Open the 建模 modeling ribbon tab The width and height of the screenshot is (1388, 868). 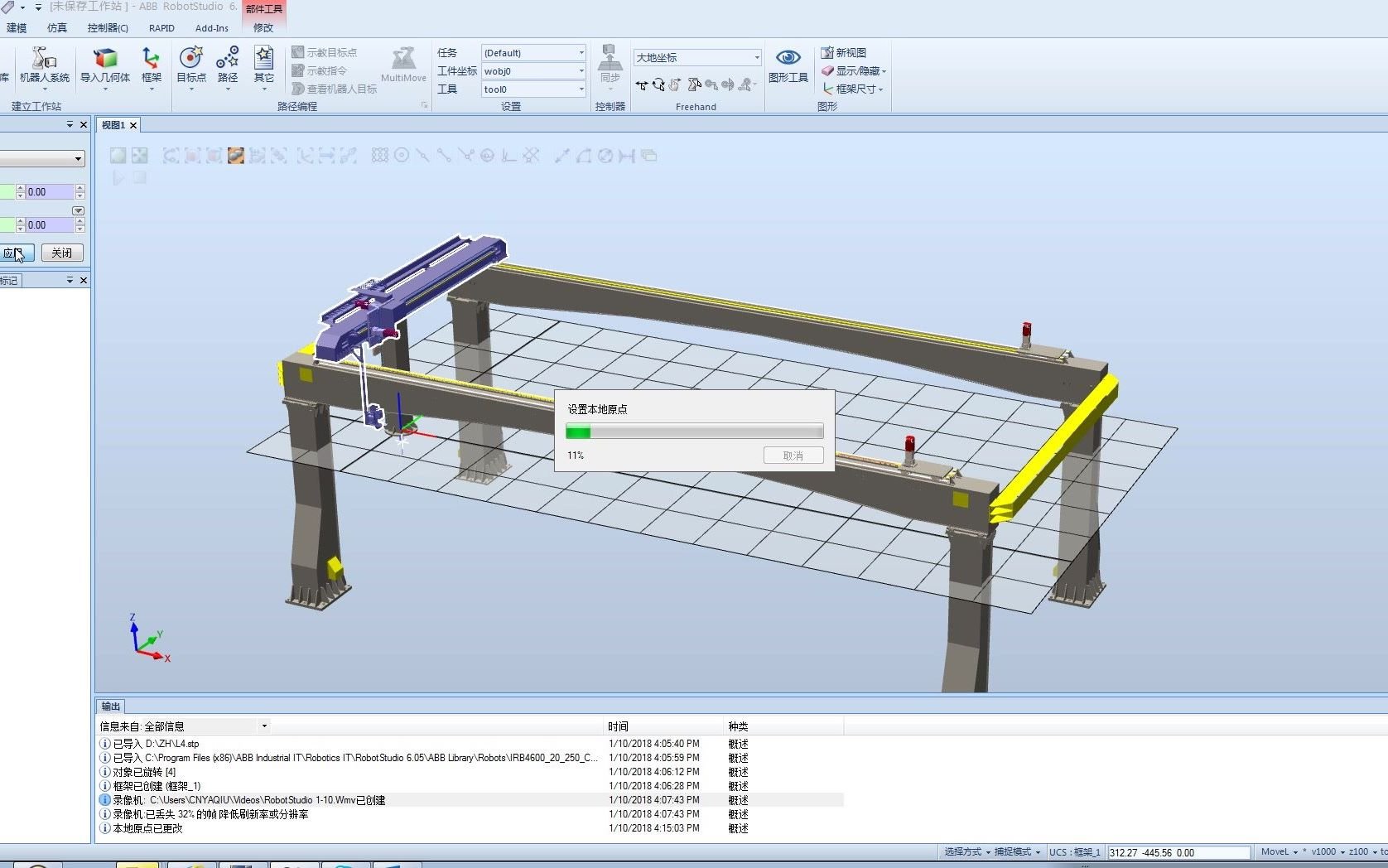pyautogui.click(x=17, y=28)
